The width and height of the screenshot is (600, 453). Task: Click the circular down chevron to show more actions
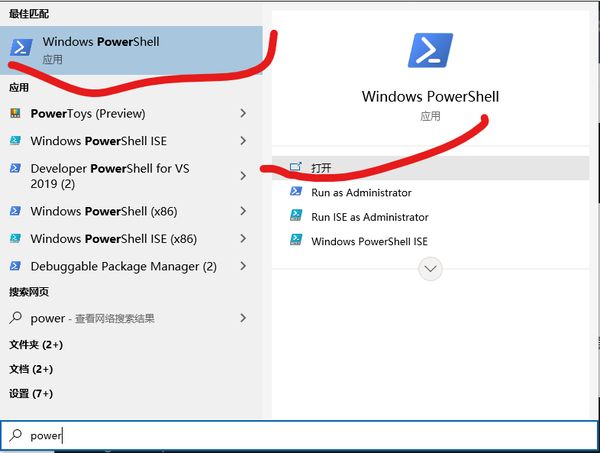(x=430, y=269)
